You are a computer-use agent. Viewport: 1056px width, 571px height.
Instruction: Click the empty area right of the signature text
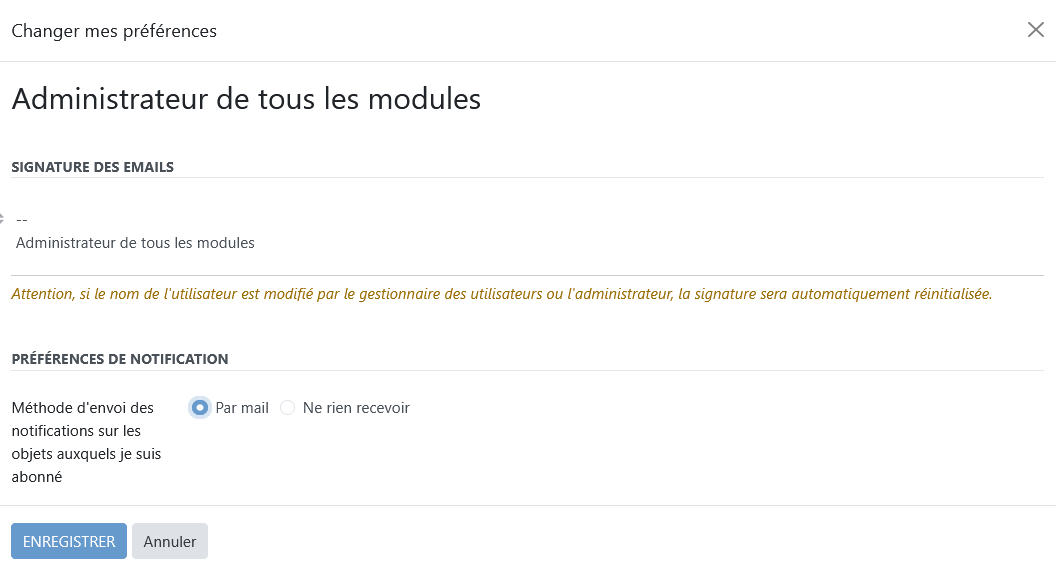(650, 242)
